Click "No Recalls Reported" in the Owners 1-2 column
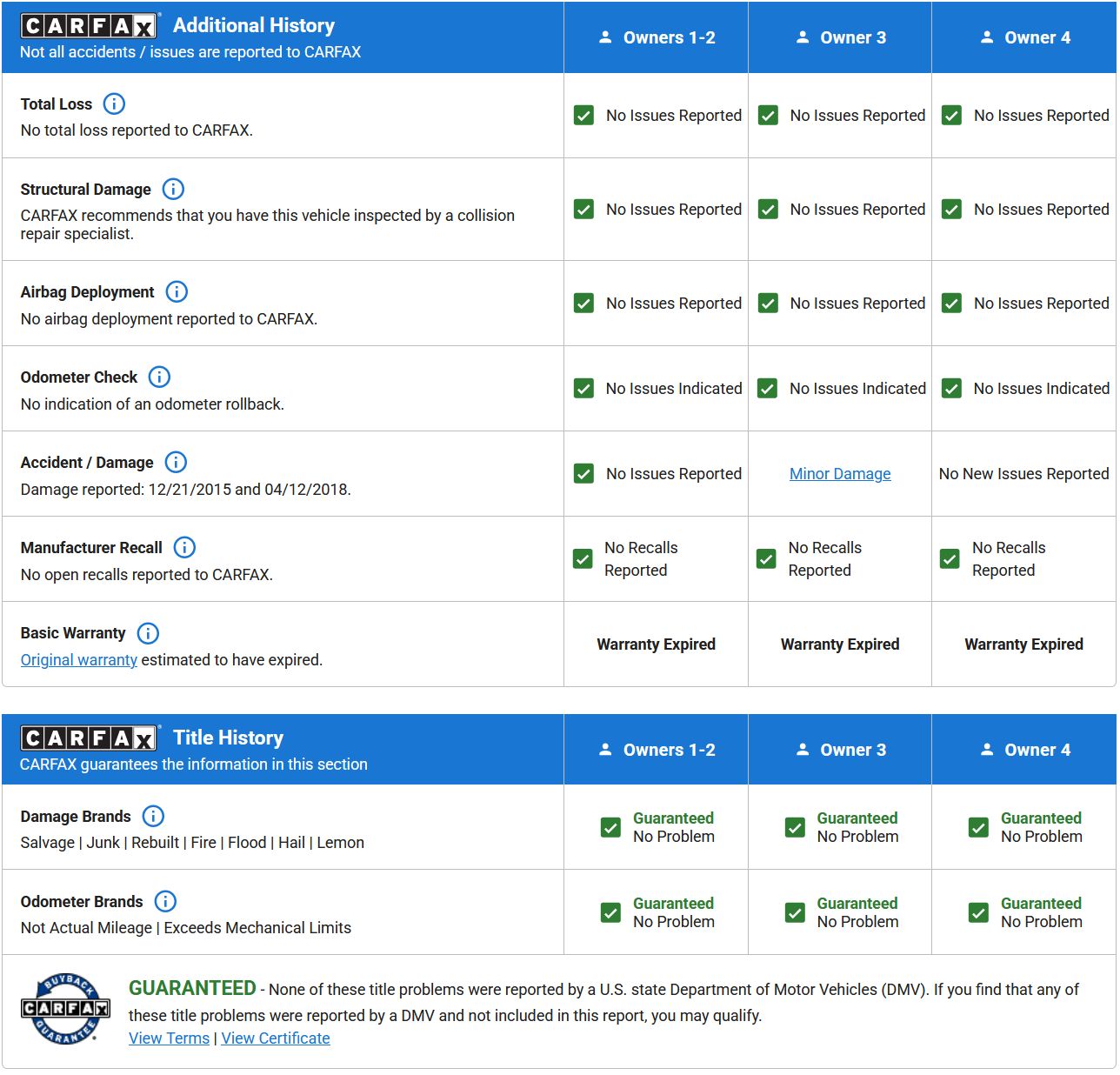Viewport: 1120px width, 1075px height. [641, 559]
